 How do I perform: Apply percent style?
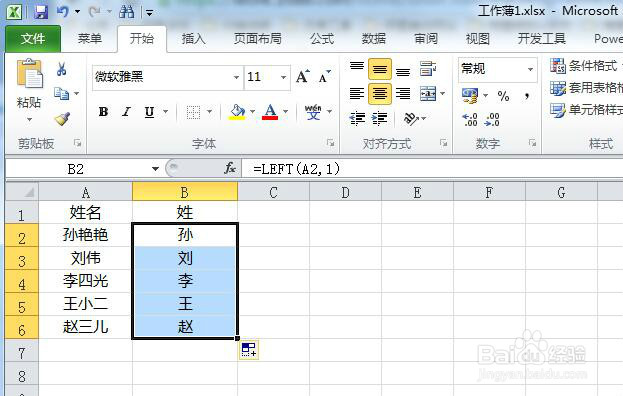503,96
